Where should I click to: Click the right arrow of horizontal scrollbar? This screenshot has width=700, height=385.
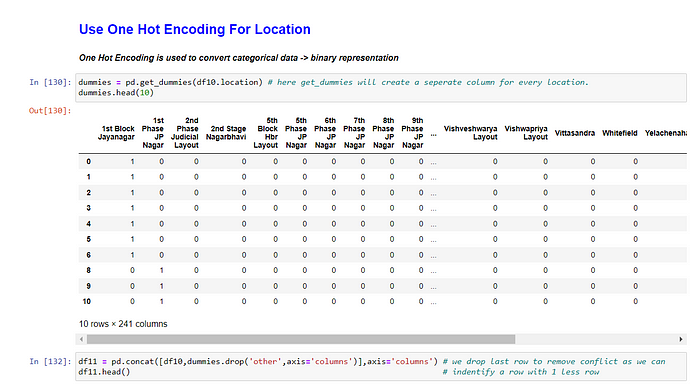(x=681, y=339)
